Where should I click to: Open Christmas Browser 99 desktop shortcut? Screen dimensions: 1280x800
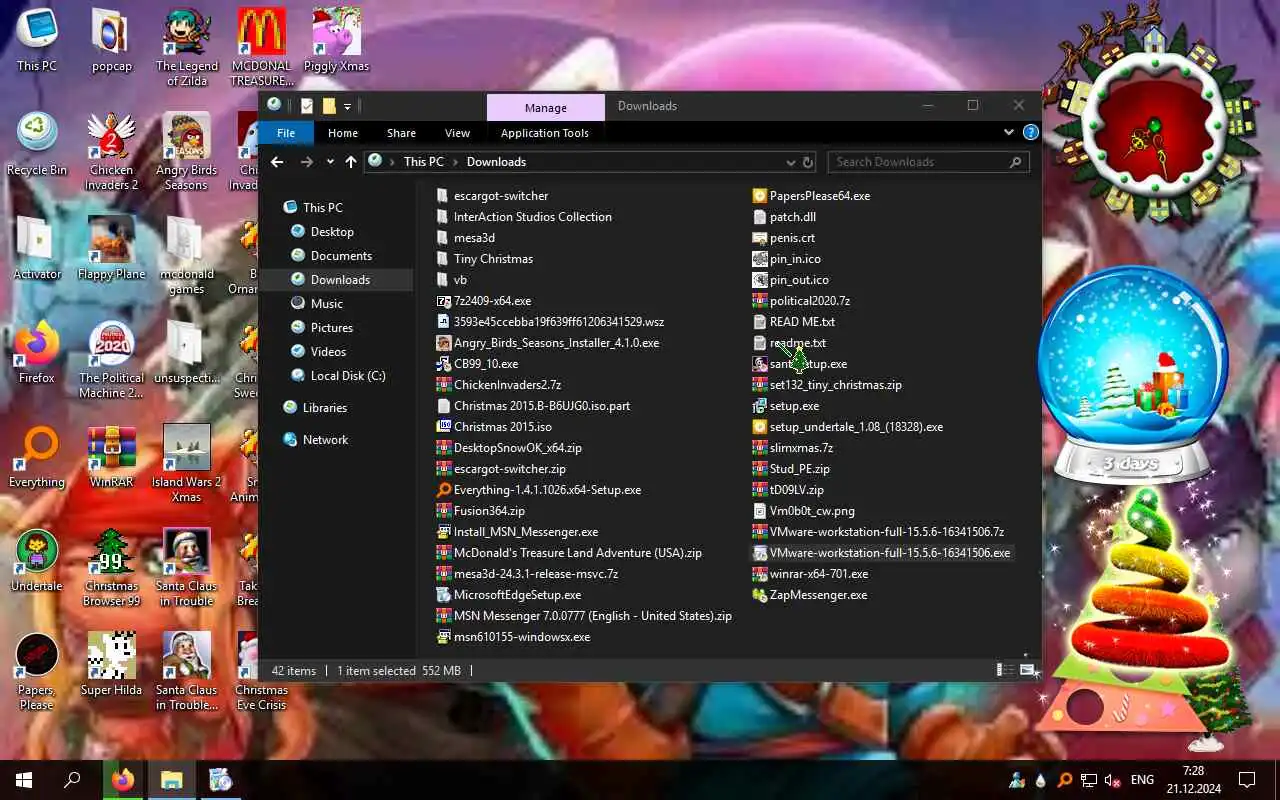[112, 567]
